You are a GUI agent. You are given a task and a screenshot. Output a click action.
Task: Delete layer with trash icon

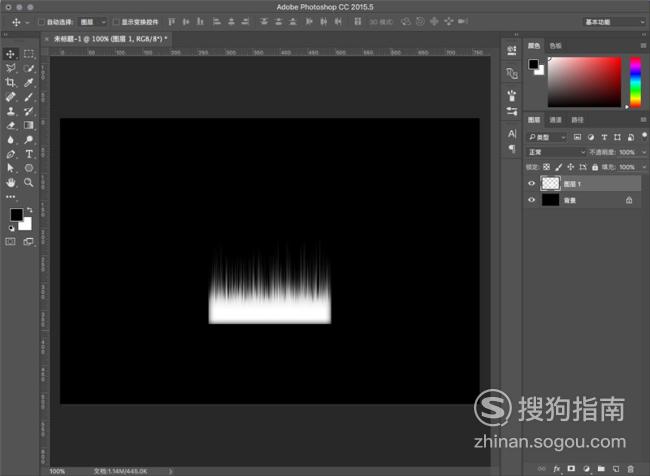631,469
